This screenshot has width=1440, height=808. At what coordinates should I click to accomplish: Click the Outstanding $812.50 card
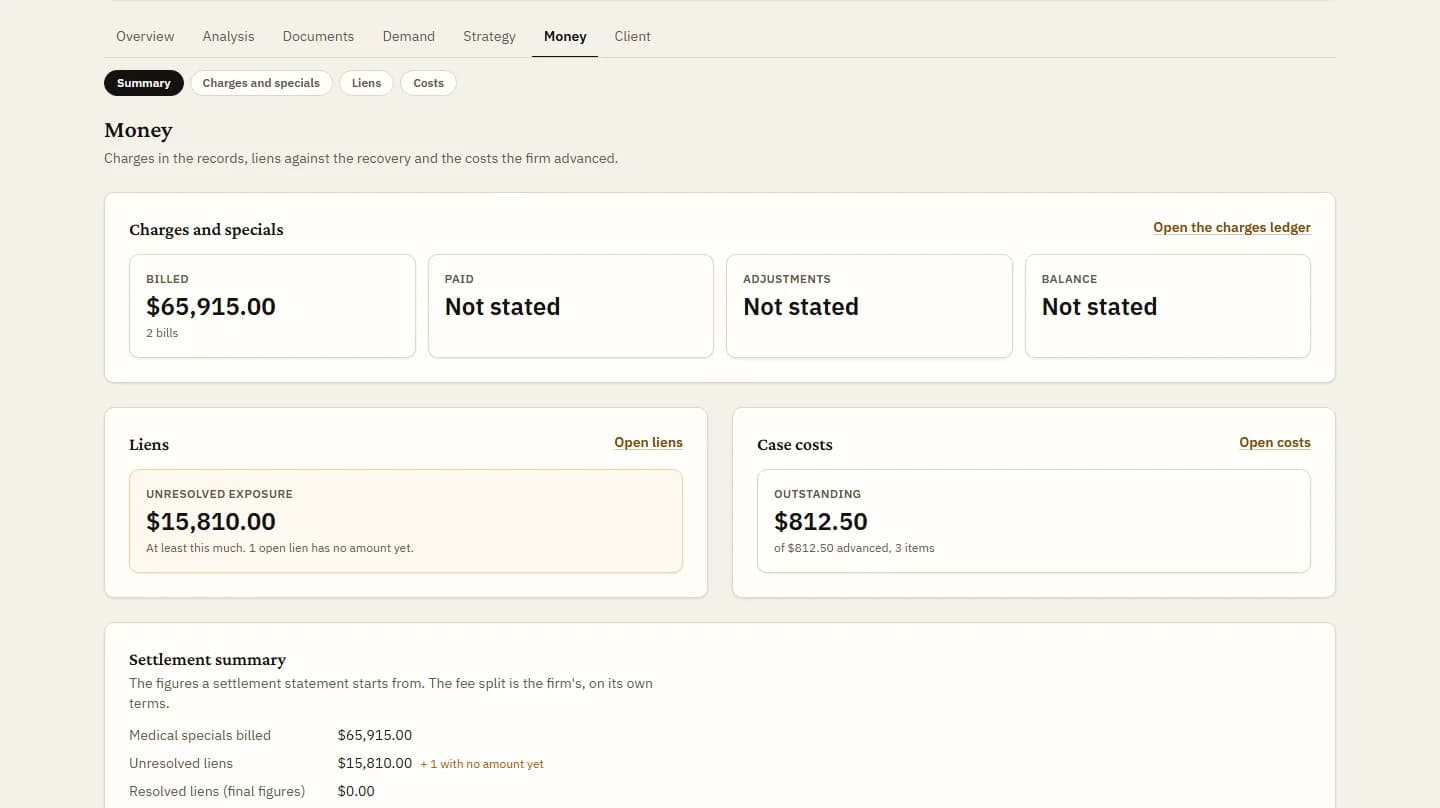click(1034, 521)
